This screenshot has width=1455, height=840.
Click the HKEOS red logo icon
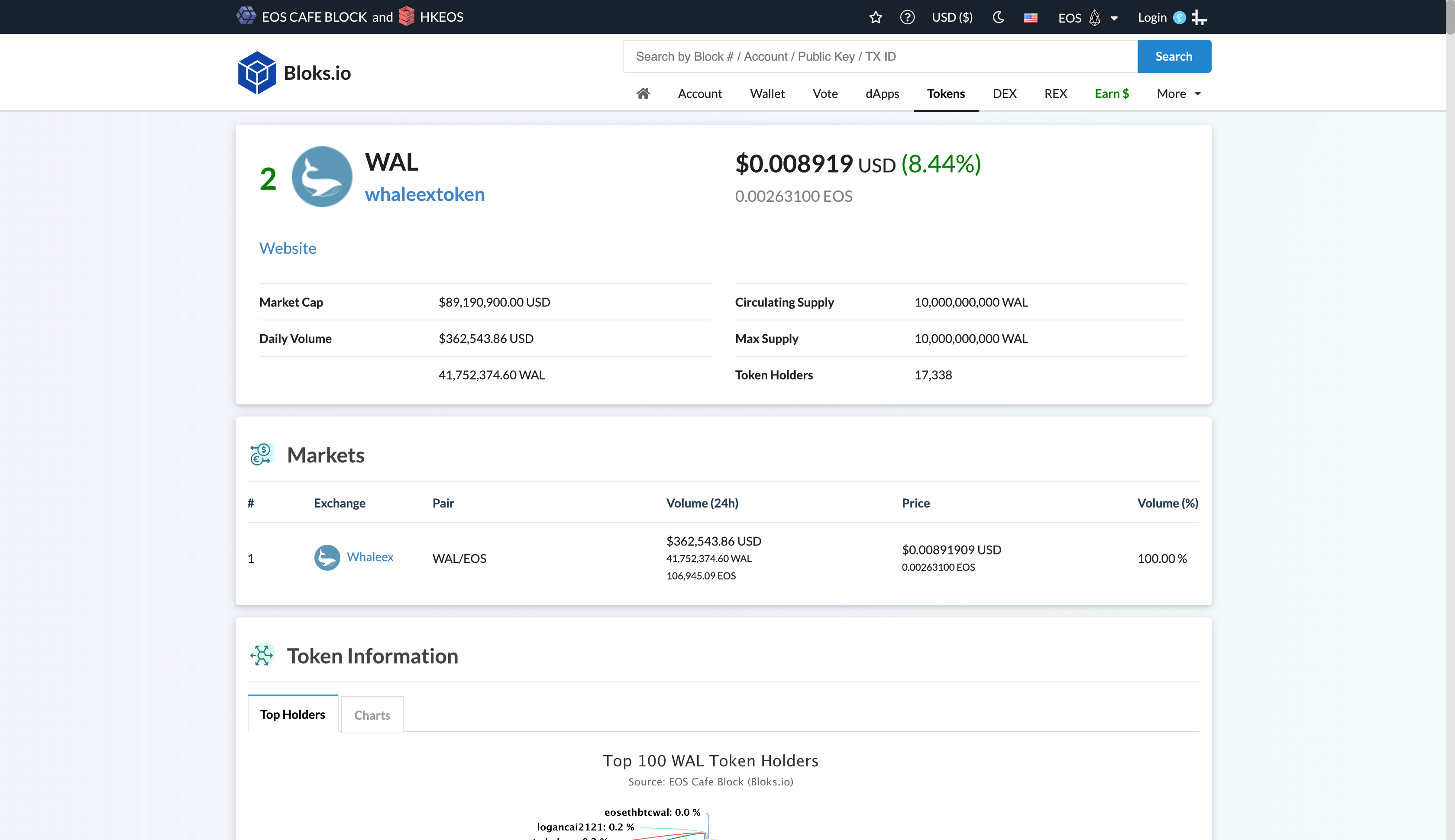pyautogui.click(x=406, y=16)
